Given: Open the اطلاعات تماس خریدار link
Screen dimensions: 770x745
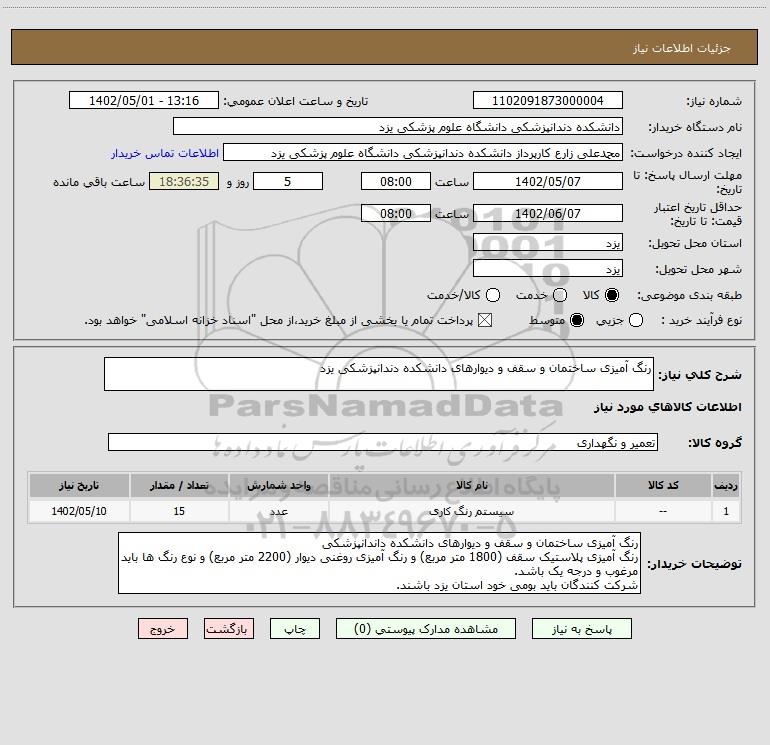Looking at the screenshot, I should pos(165,153).
